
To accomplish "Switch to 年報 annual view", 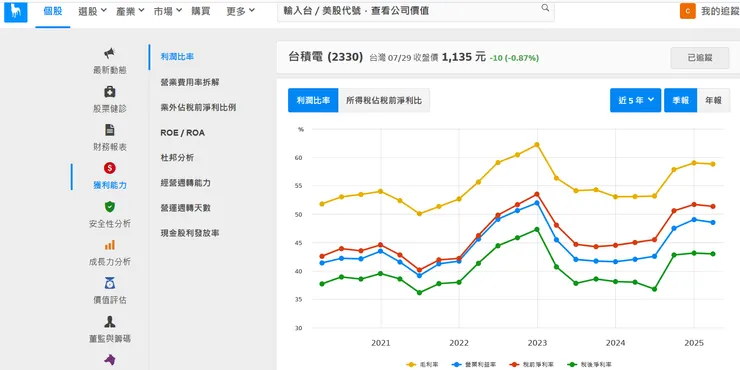I will click(714, 100).
